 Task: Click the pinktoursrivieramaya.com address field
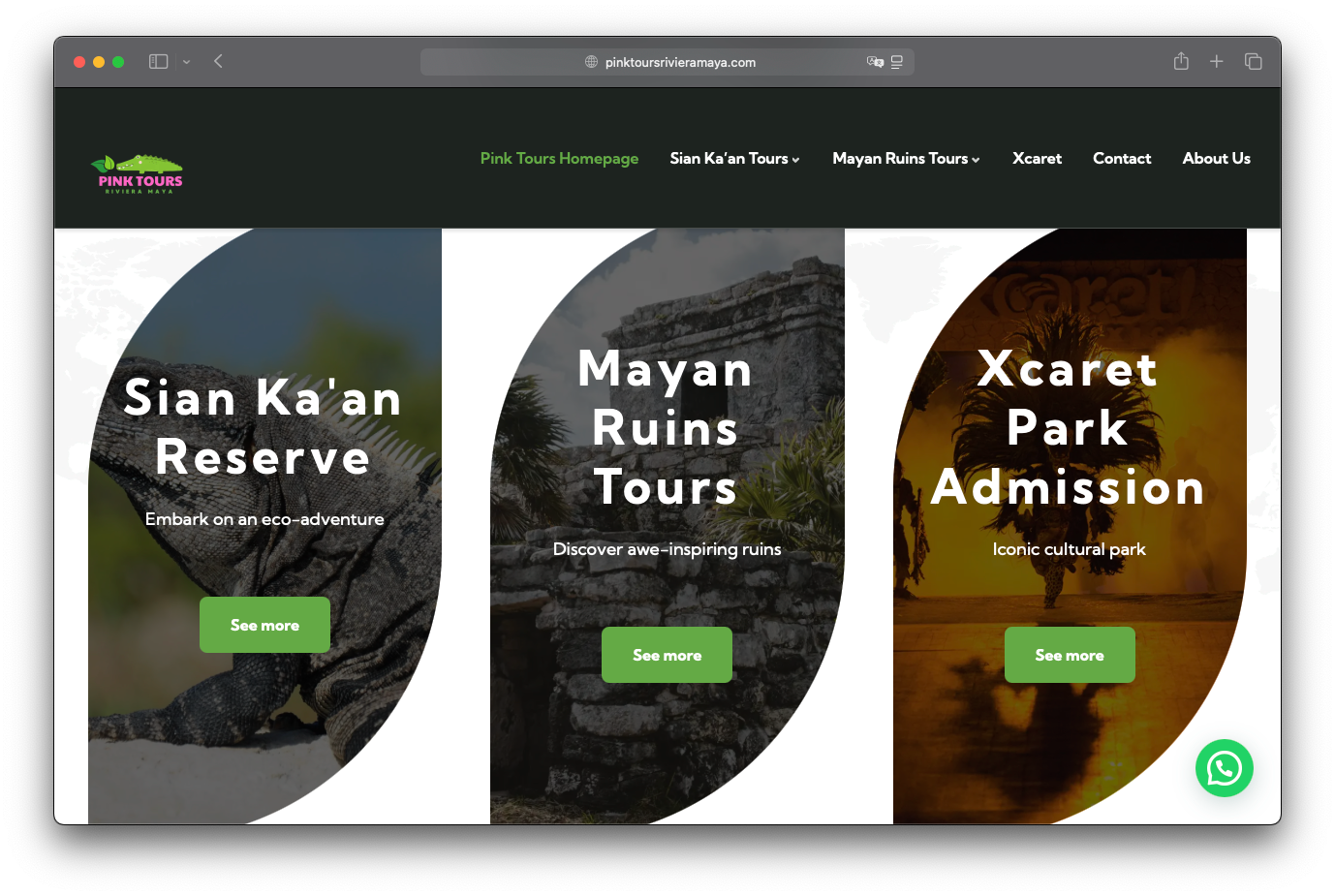tap(667, 62)
